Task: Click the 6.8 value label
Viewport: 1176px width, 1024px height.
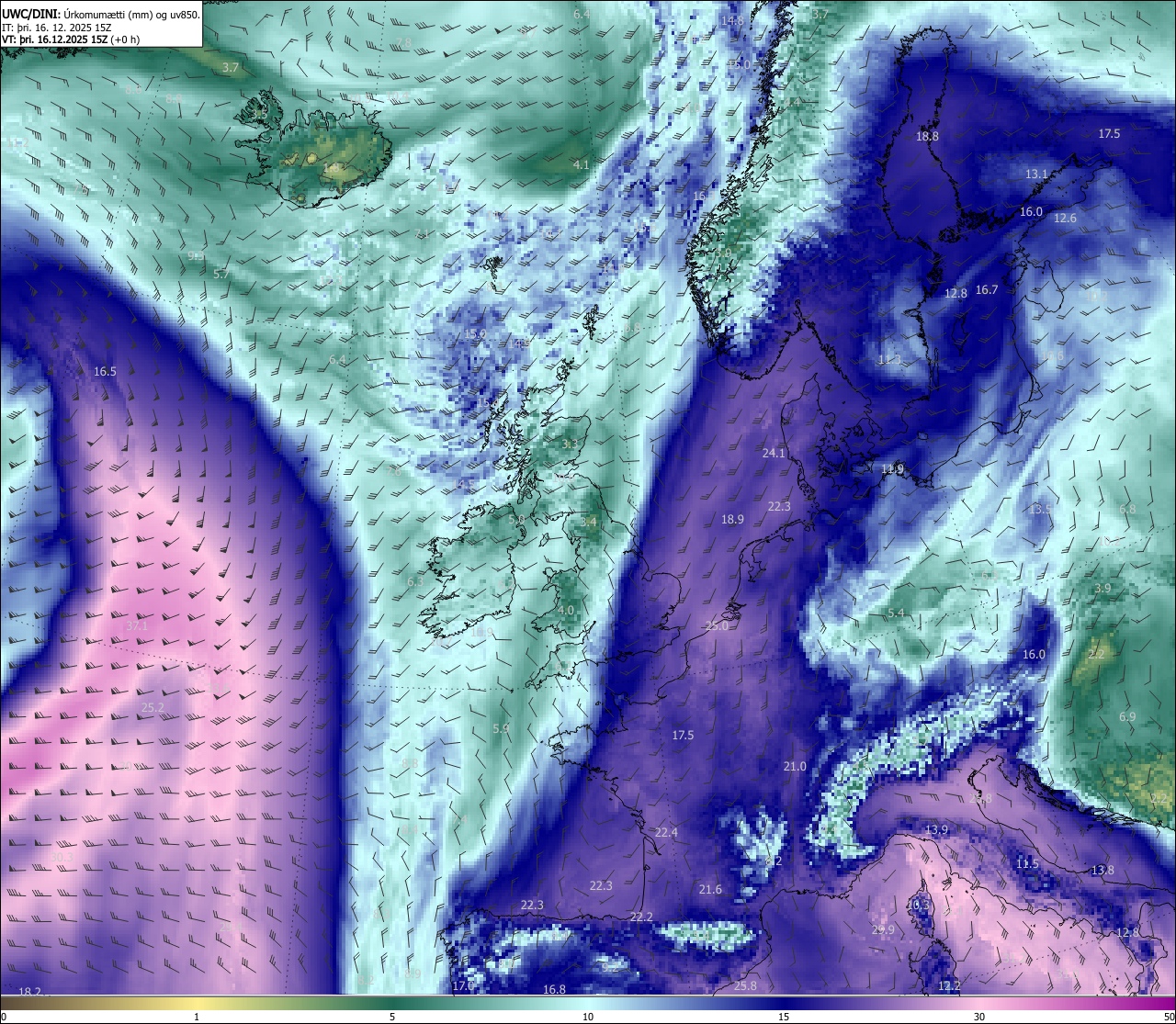Action: tap(1127, 508)
